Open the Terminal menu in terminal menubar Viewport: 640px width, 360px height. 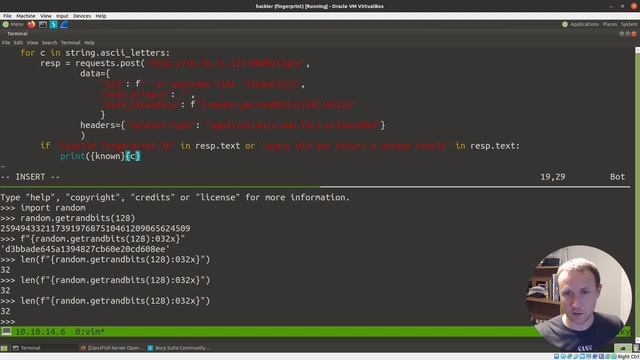coord(71,42)
